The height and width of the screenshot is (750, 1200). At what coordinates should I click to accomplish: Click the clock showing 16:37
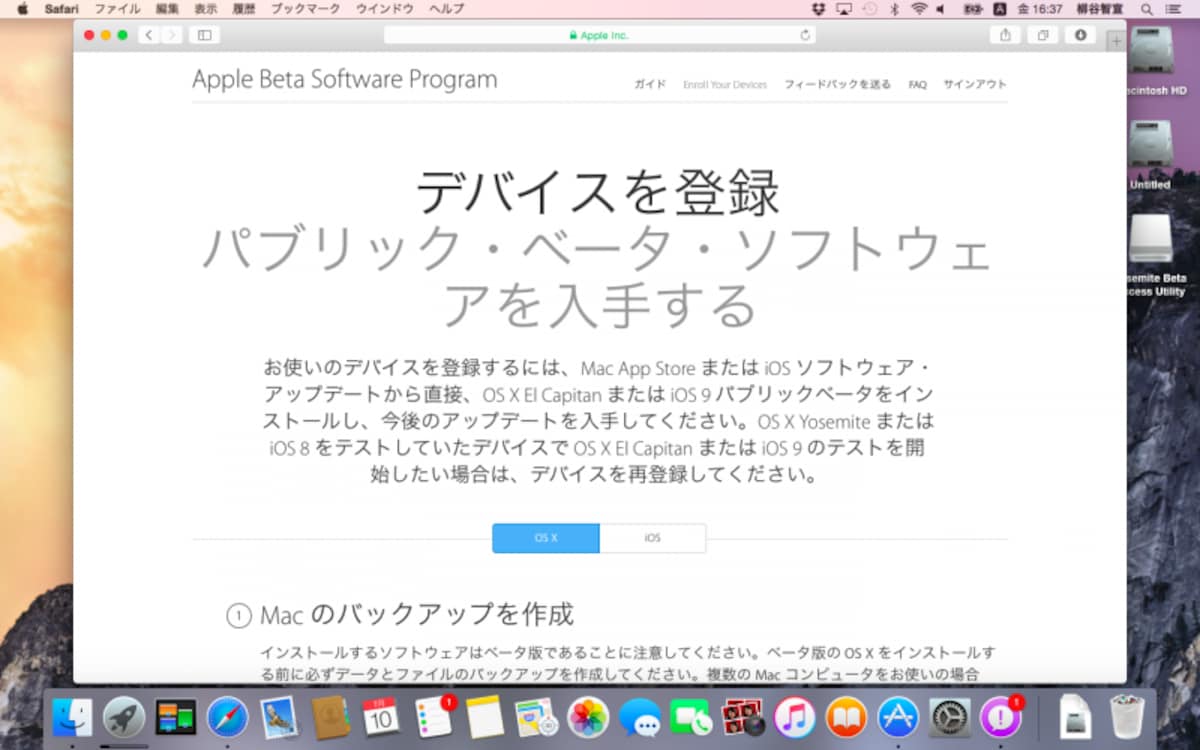click(x=1040, y=9)
